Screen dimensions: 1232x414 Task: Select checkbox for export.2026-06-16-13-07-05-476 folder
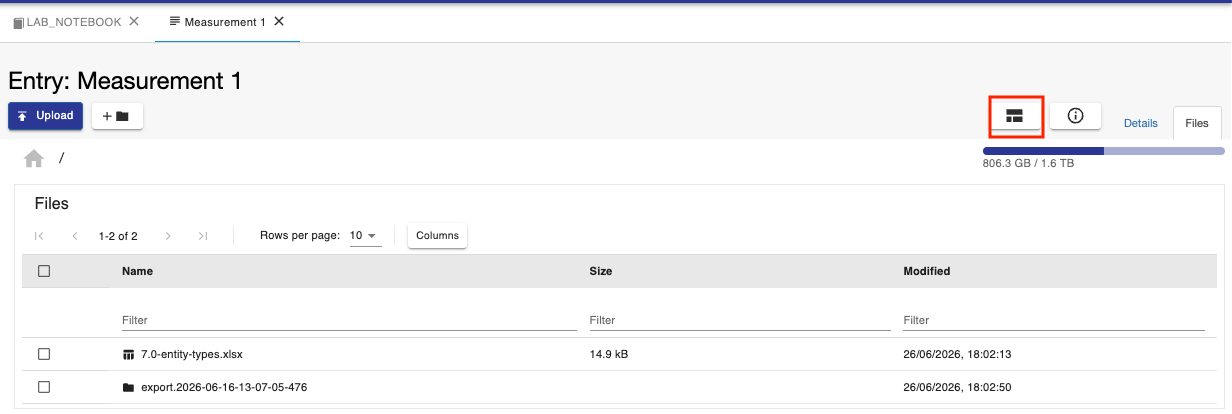(44, 387)
